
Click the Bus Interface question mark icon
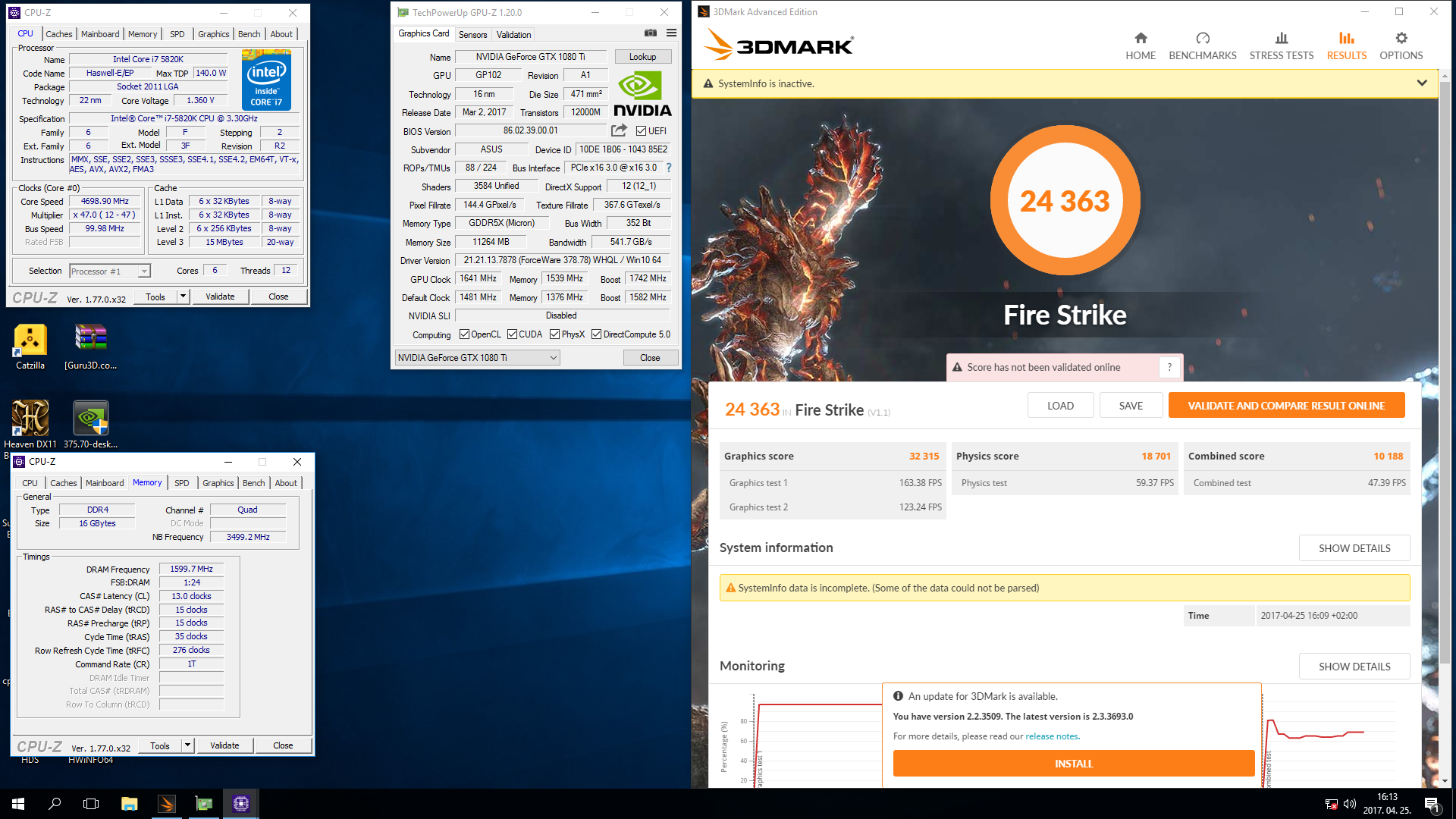point(669,168)
